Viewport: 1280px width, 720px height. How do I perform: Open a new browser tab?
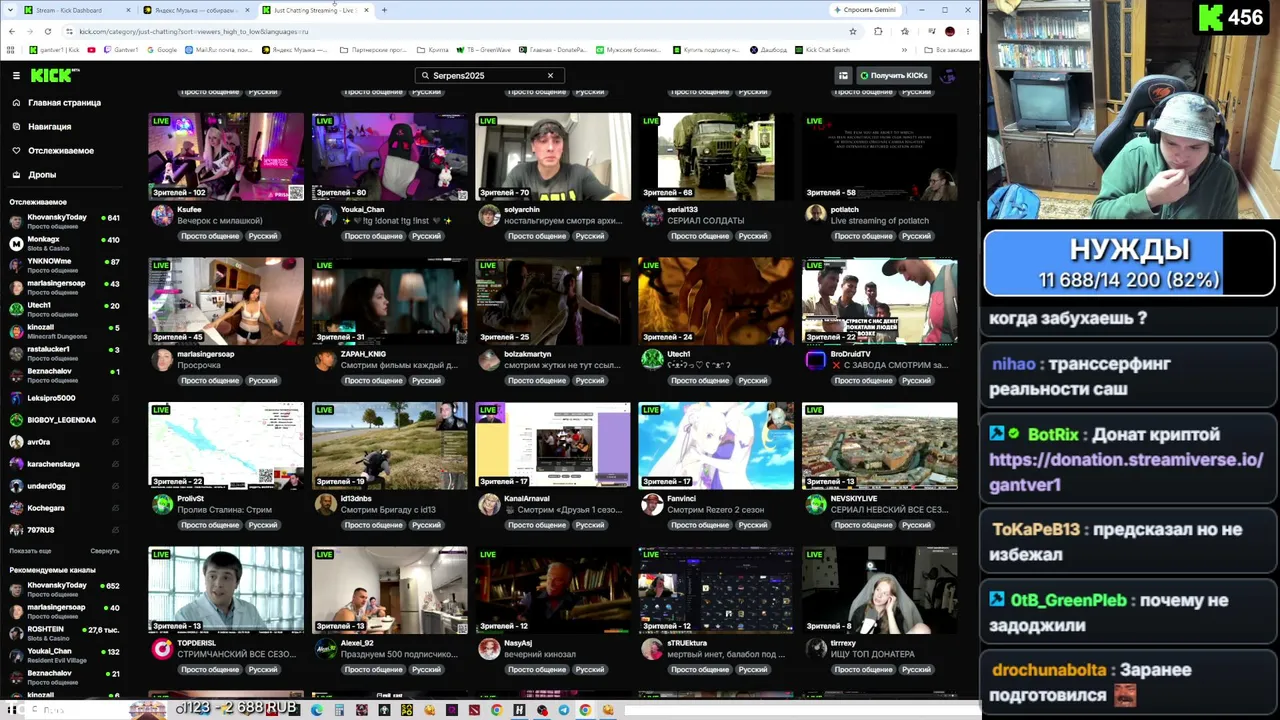pos(384,10)
